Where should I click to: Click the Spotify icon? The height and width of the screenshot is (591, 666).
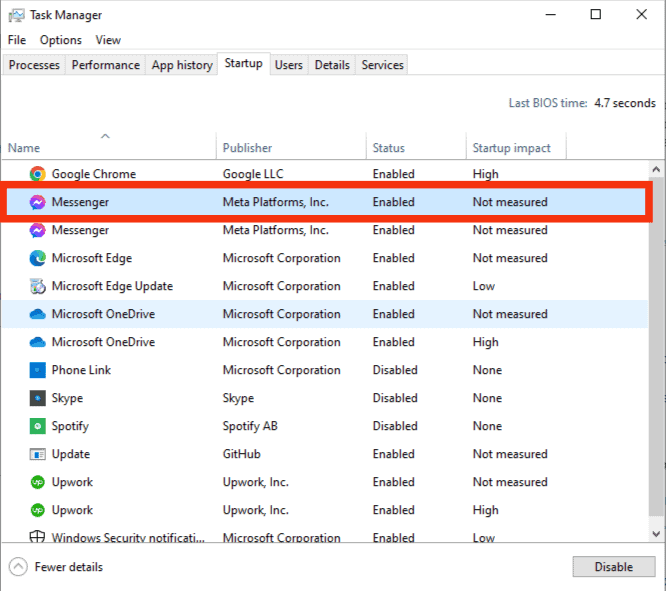click(37, 426)
